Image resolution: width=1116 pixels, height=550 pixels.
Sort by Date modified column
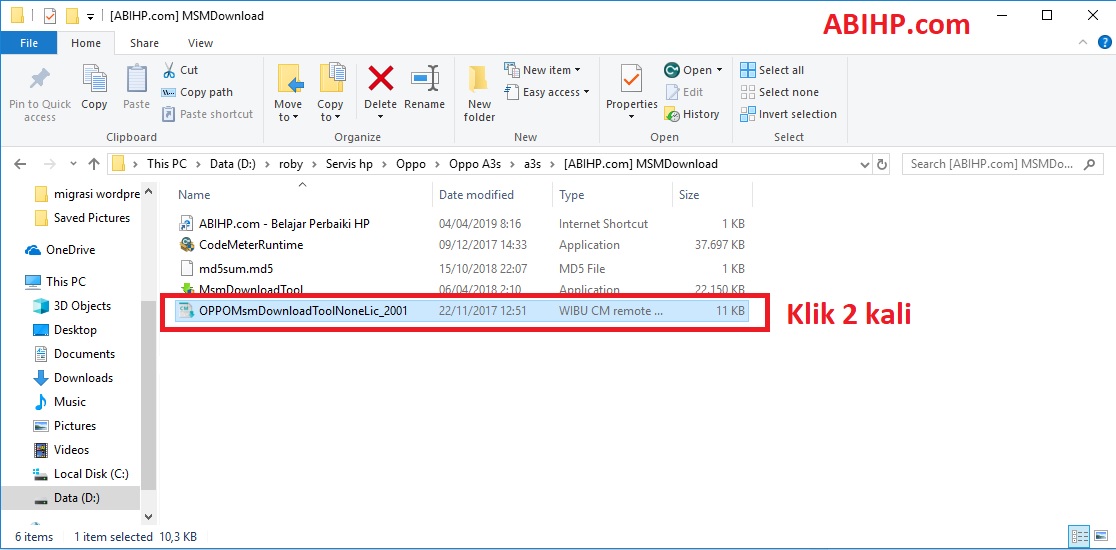coord(476,195)
